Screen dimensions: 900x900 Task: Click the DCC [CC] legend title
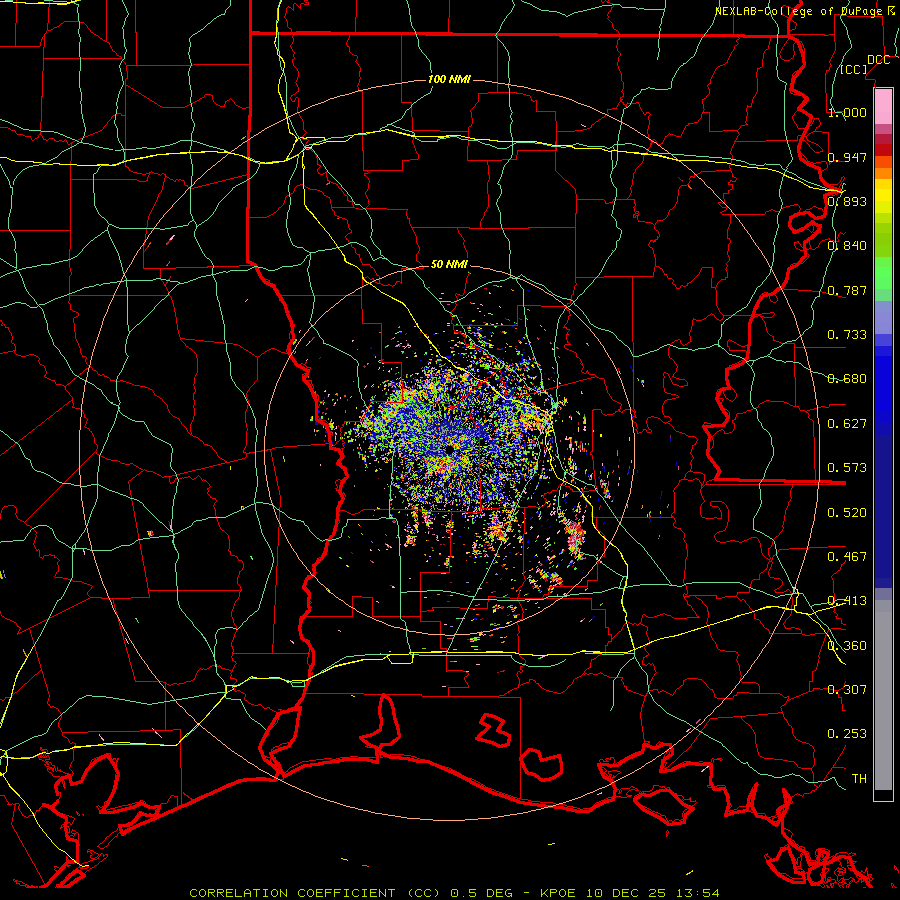pos(865,64)
